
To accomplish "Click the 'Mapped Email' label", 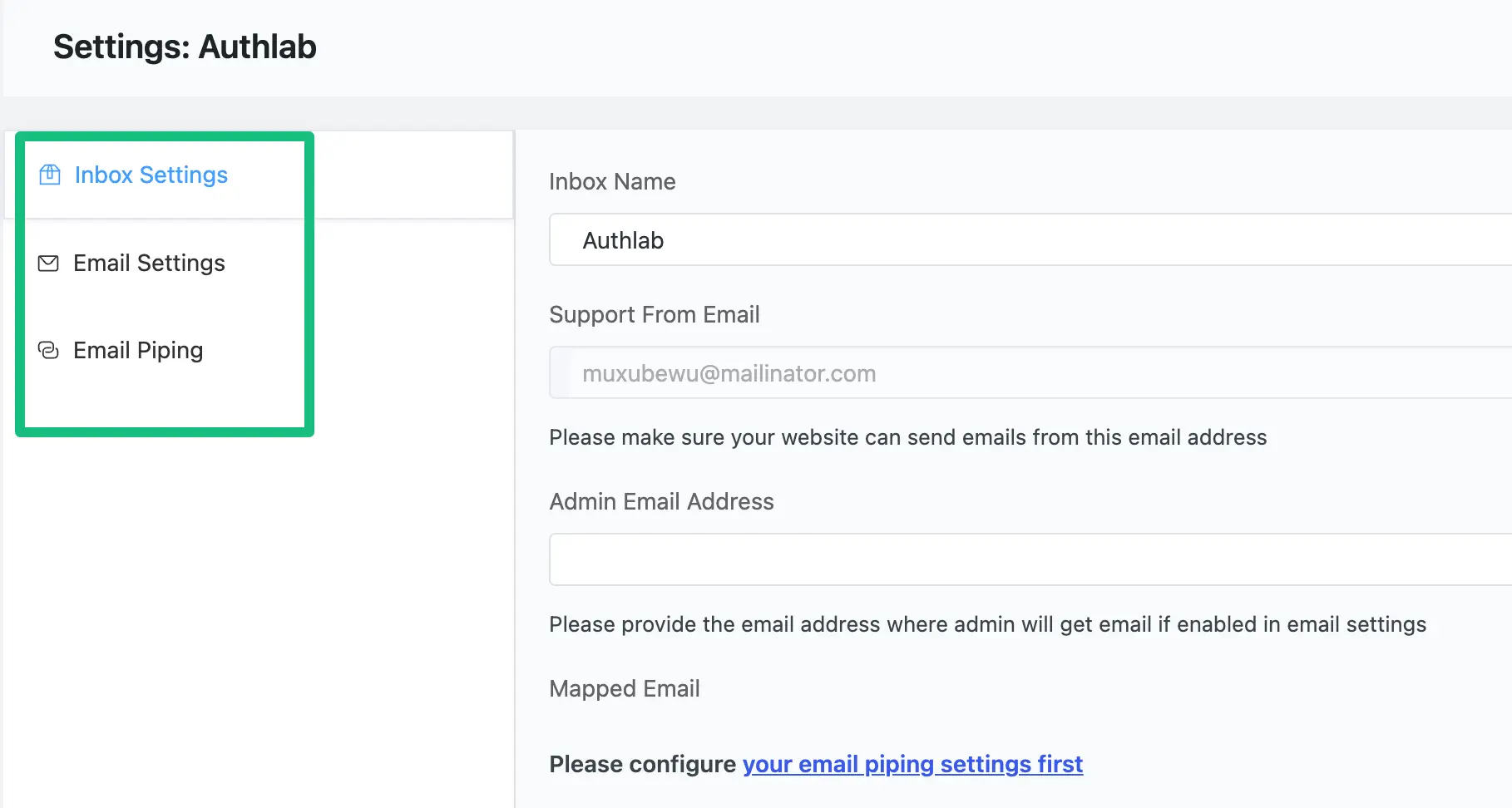I will 625,688.
